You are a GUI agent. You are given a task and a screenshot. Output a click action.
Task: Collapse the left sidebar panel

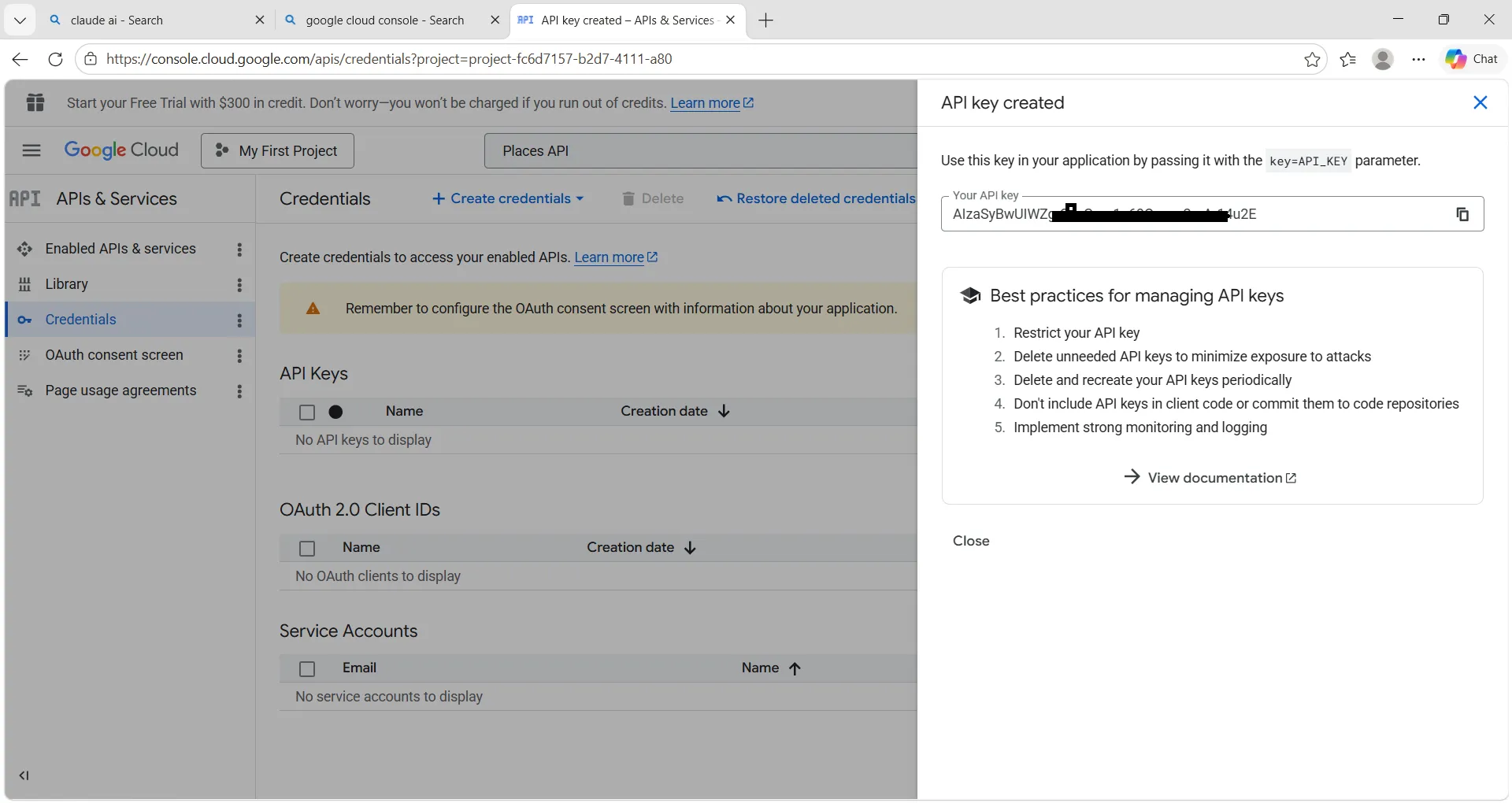24,775
